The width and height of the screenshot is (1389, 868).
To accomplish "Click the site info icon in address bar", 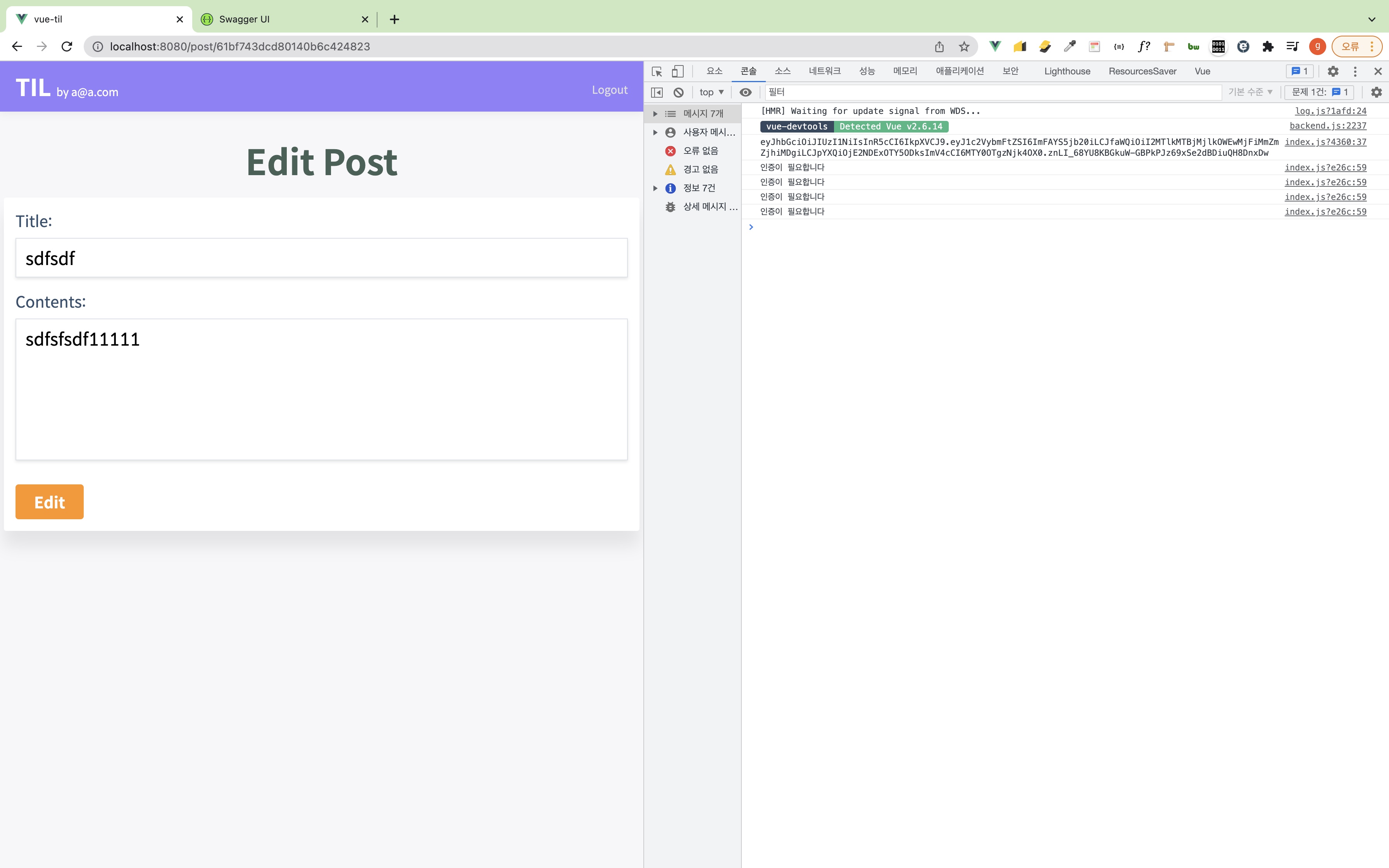I will pyautogui.click(x=98, y=46).
